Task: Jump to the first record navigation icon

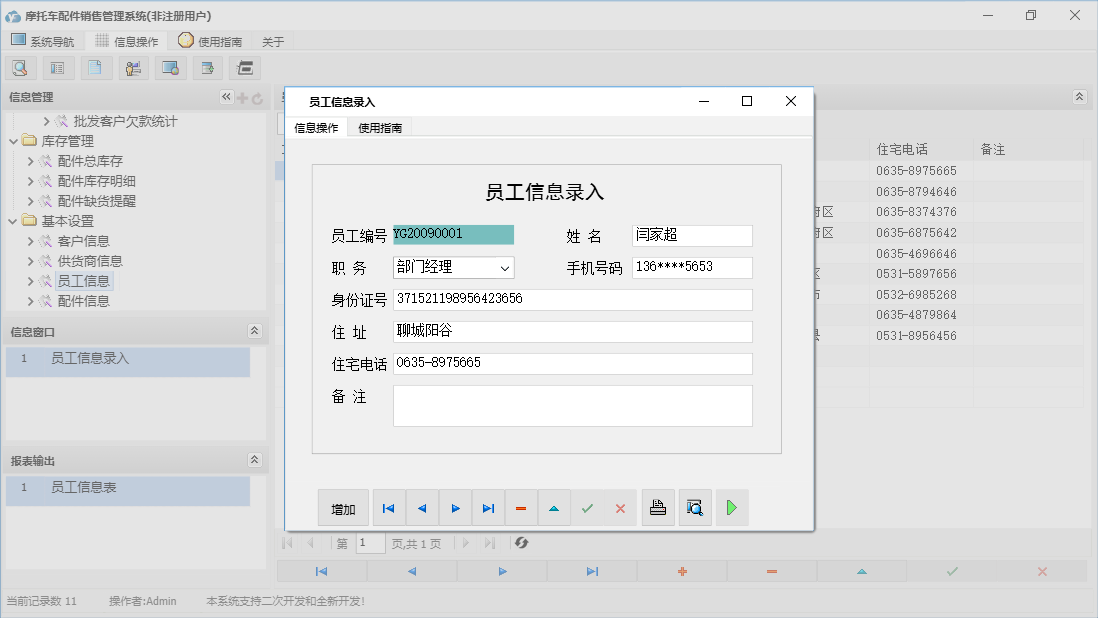Action: (388, 508)
